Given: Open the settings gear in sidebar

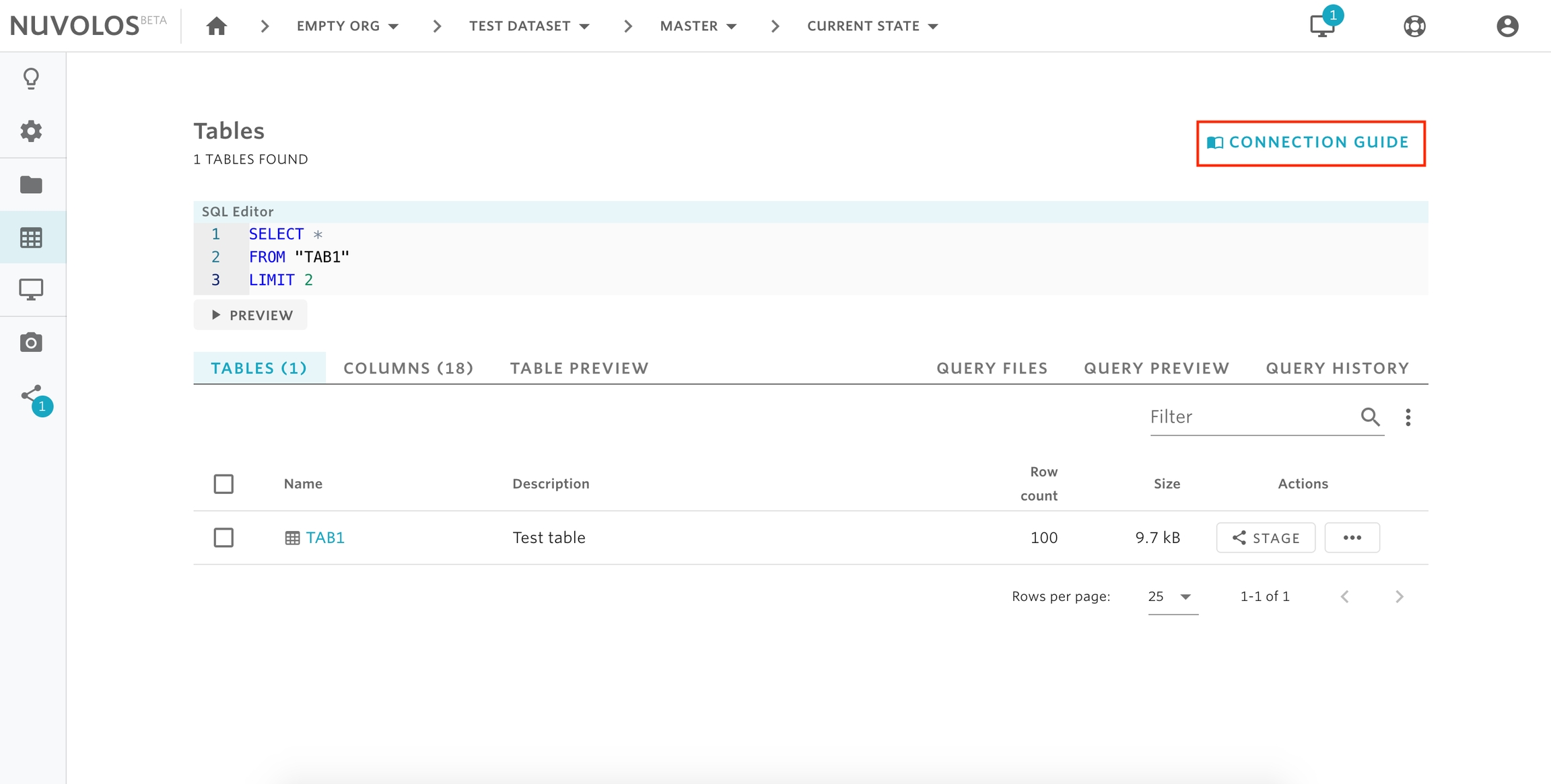Looking at the screenshot, I should coord(31,131).
